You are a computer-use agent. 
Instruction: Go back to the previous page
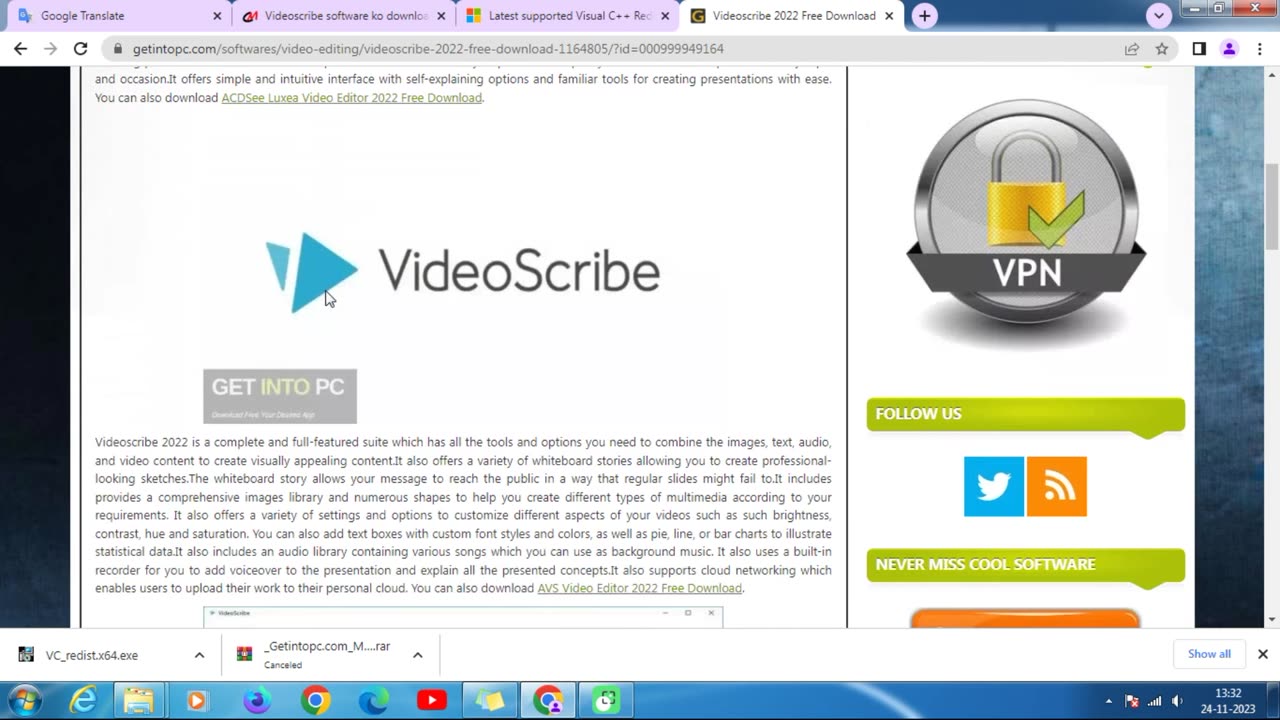pos(20,48)
